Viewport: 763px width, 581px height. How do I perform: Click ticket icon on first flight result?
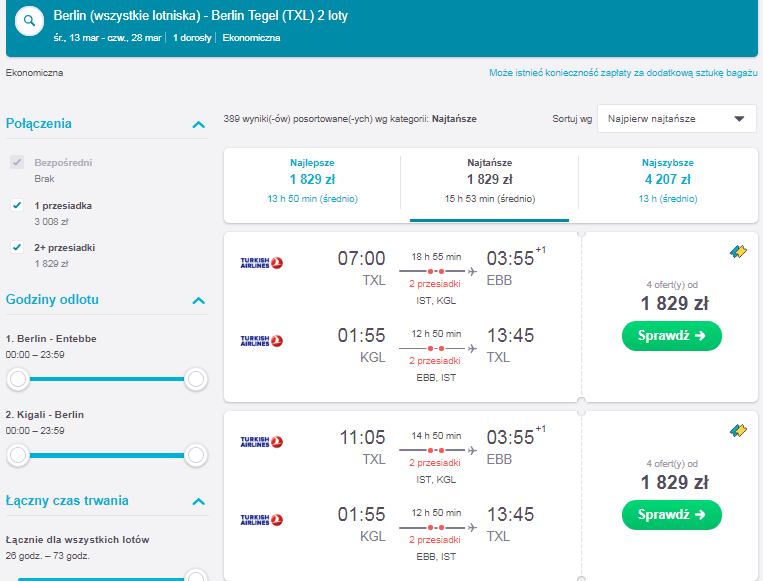pos(738,251)
